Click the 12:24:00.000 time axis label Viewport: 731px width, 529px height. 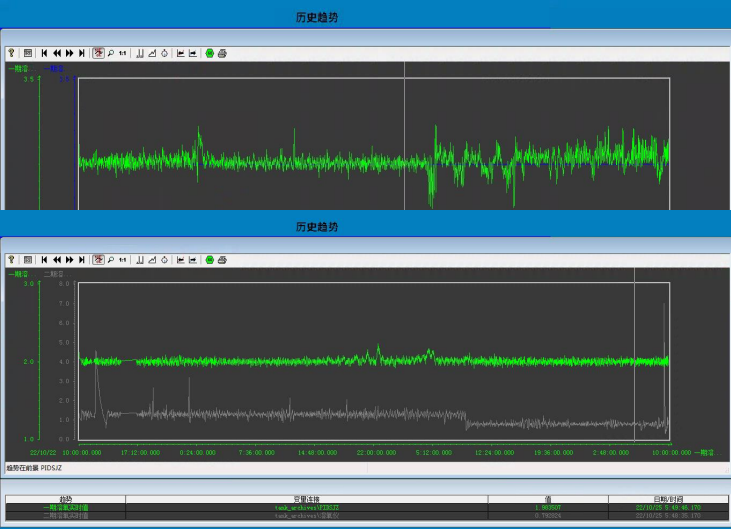click(x=494, y=453)
